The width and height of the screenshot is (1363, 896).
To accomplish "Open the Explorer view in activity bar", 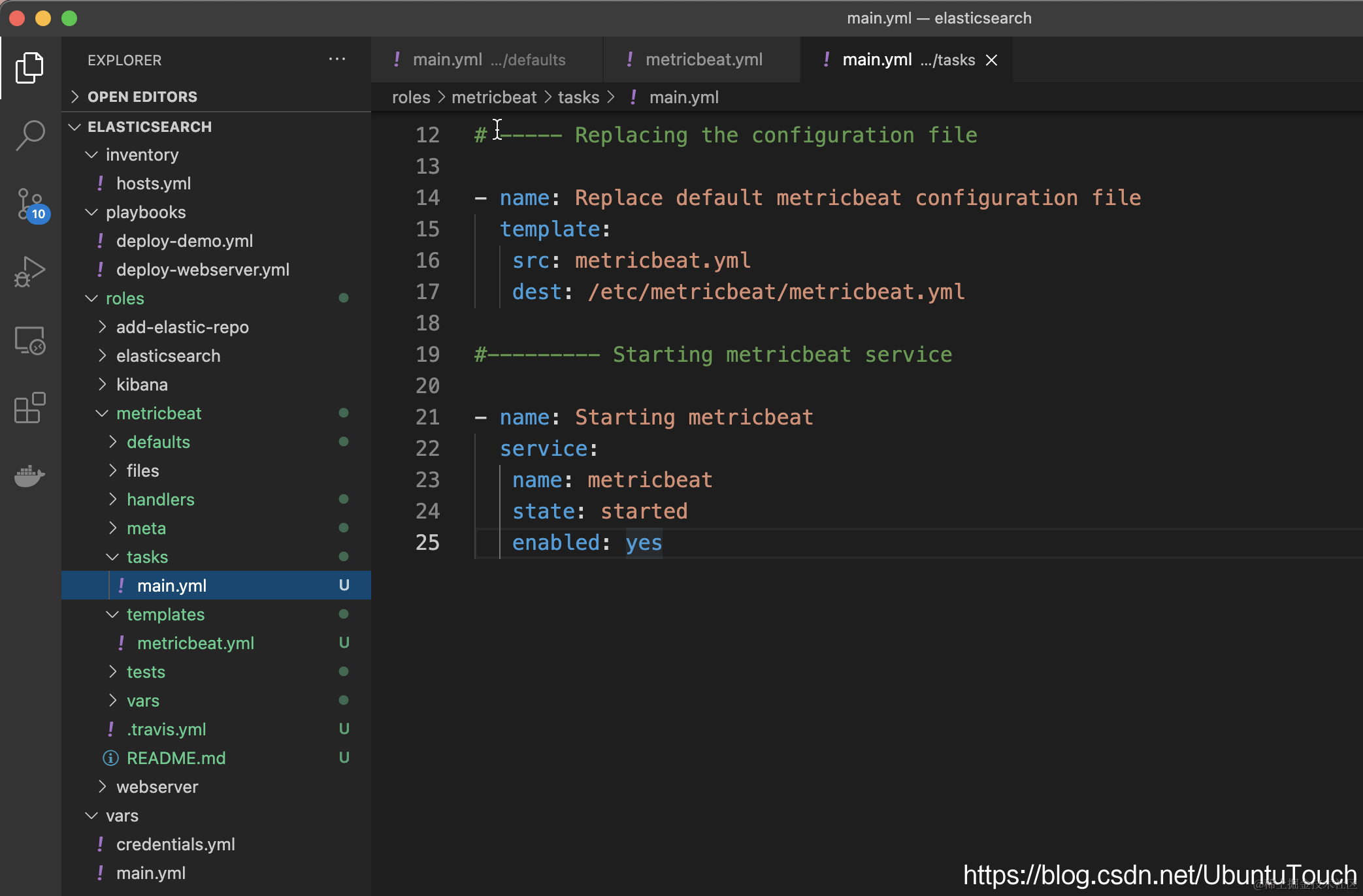I will [x=29, y=67].
